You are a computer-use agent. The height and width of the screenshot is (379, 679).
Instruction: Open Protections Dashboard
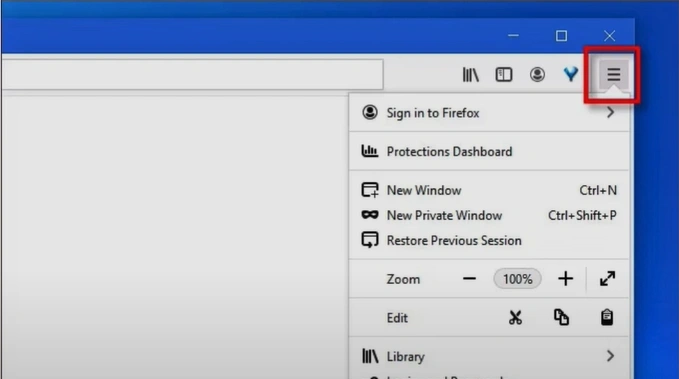(x=489, y=151)
